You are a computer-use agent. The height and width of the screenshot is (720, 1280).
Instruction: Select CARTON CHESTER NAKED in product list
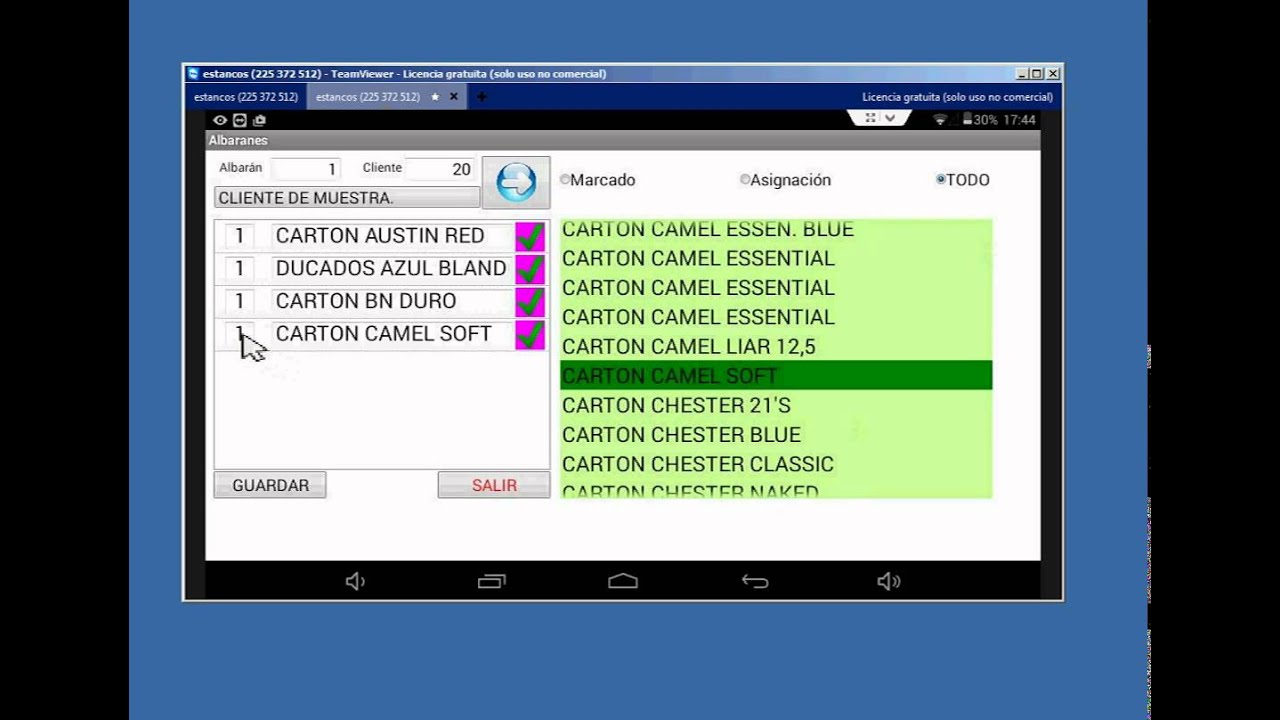click(776, 490)
